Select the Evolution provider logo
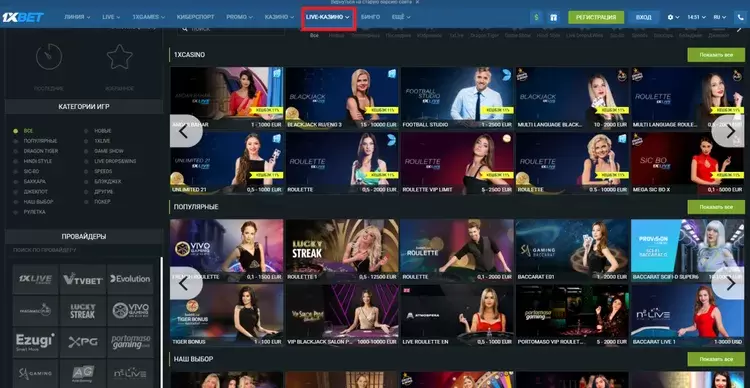 (130, 279)
